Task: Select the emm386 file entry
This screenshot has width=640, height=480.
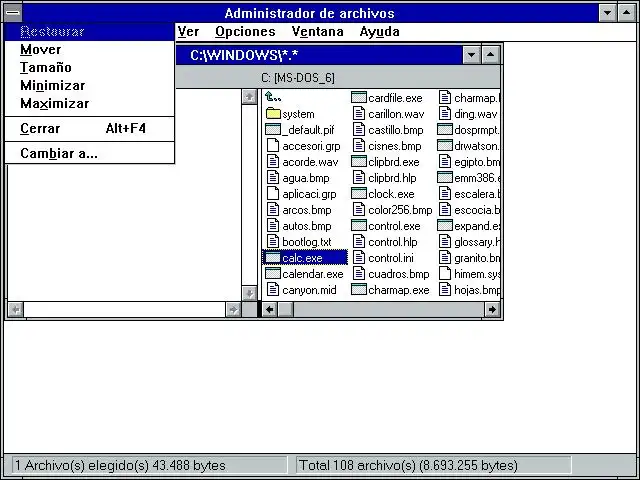Action: pos(469,178)
